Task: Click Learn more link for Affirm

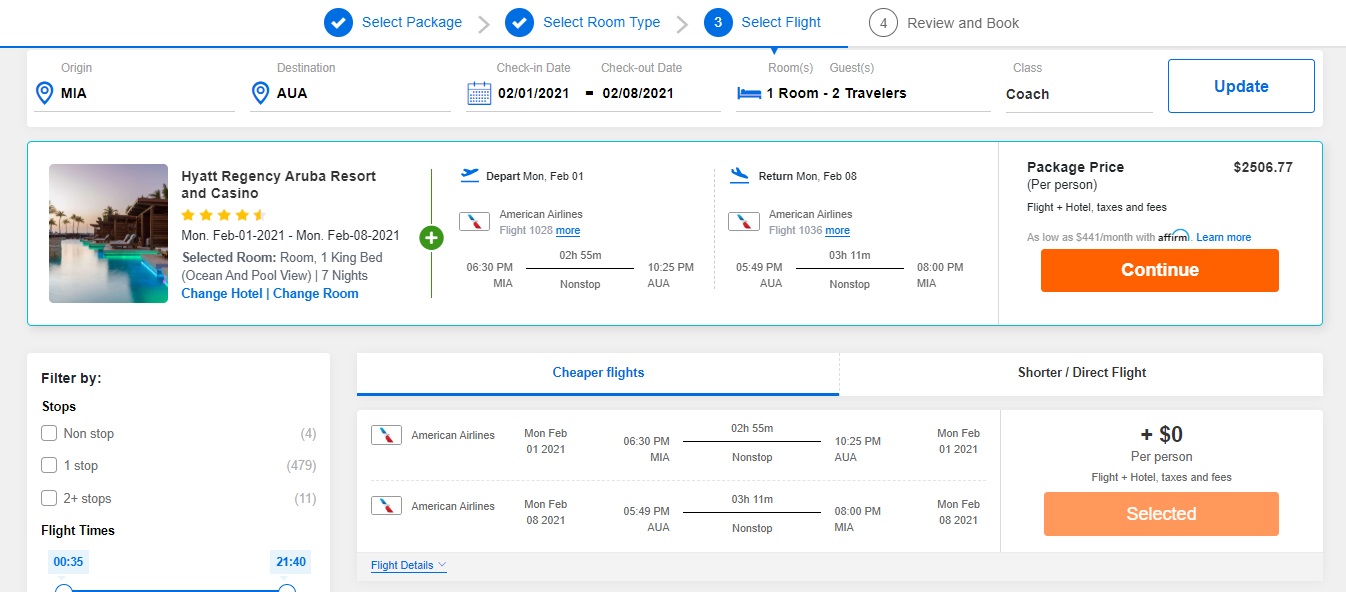Action: pyautogui.click(x=1224, y=237)
